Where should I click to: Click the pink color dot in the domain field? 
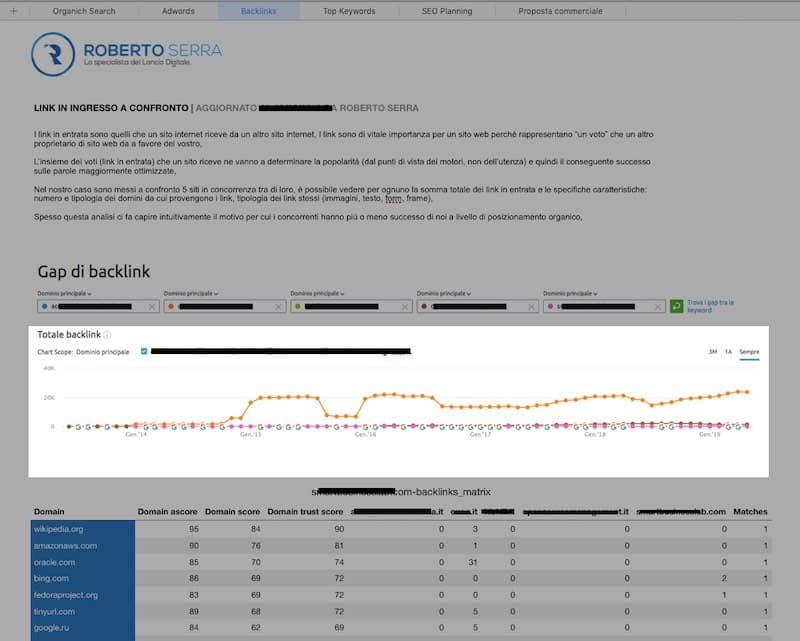pos(550,306)
